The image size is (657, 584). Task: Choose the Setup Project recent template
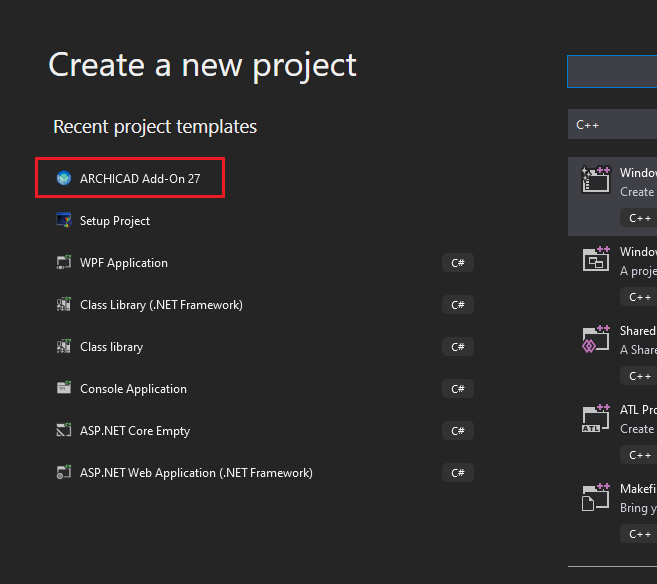[x=115, y=221]
